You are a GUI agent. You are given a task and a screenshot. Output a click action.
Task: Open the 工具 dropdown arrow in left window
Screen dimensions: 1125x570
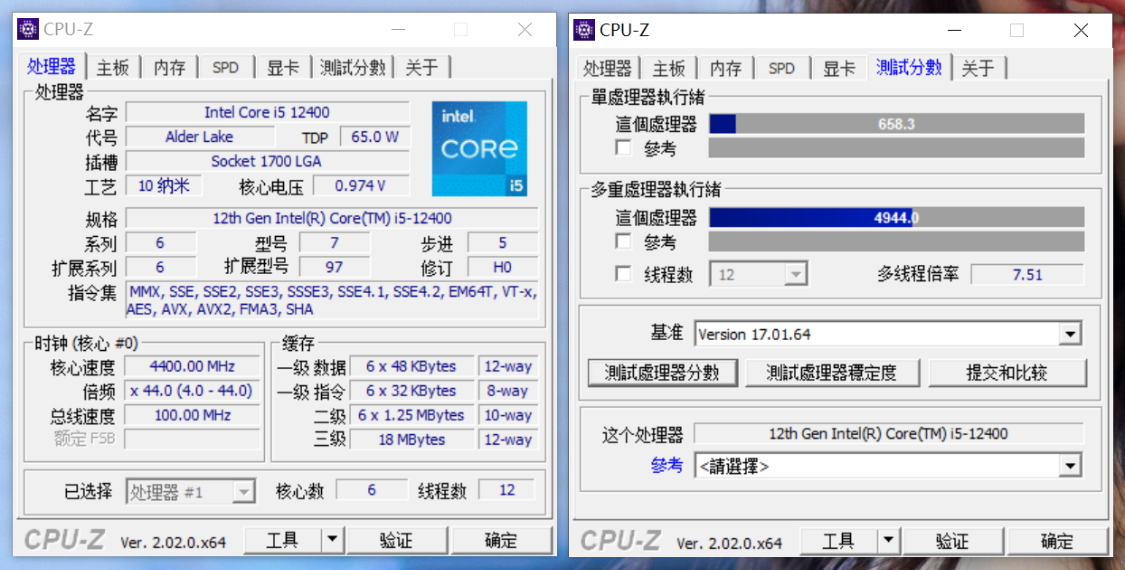click(x=332, y=540)
